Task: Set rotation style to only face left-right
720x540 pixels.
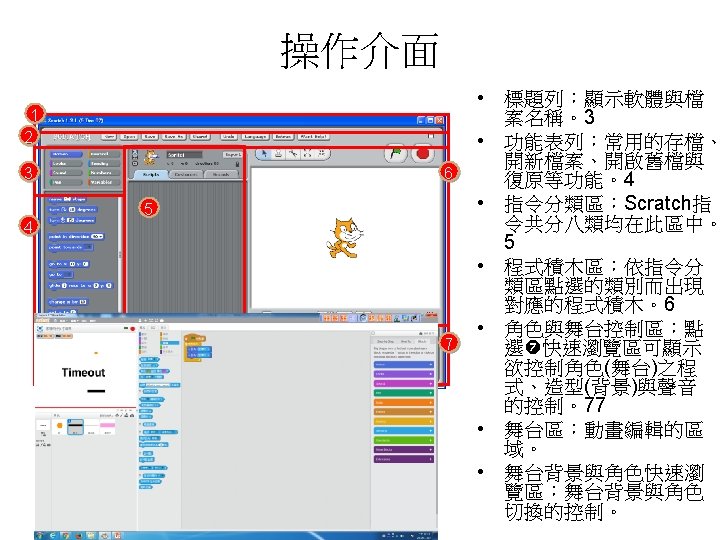Action: [135, 158]
